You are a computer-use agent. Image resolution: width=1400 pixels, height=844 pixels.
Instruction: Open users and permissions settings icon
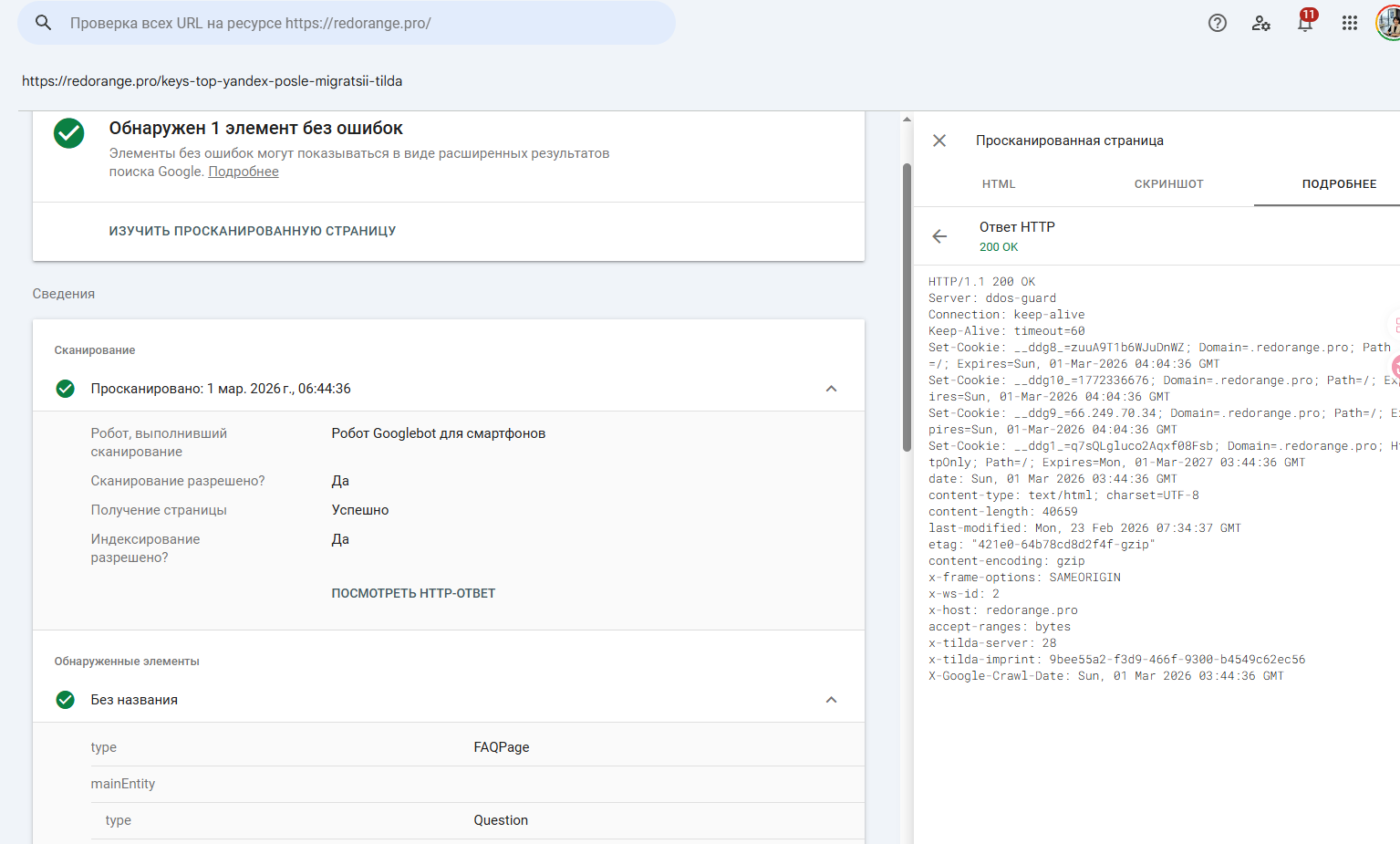point(1261,23)
